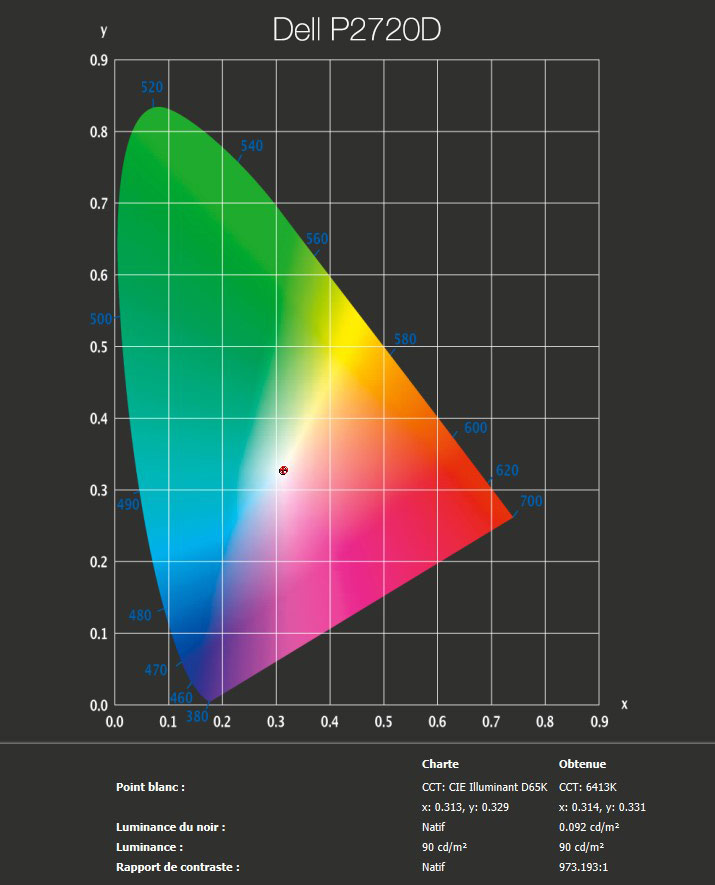This screenshot has width=715, height=885.
Task: Click the 'CCT: CIE Illuminant D65K' value
Action: coord(485,787)
